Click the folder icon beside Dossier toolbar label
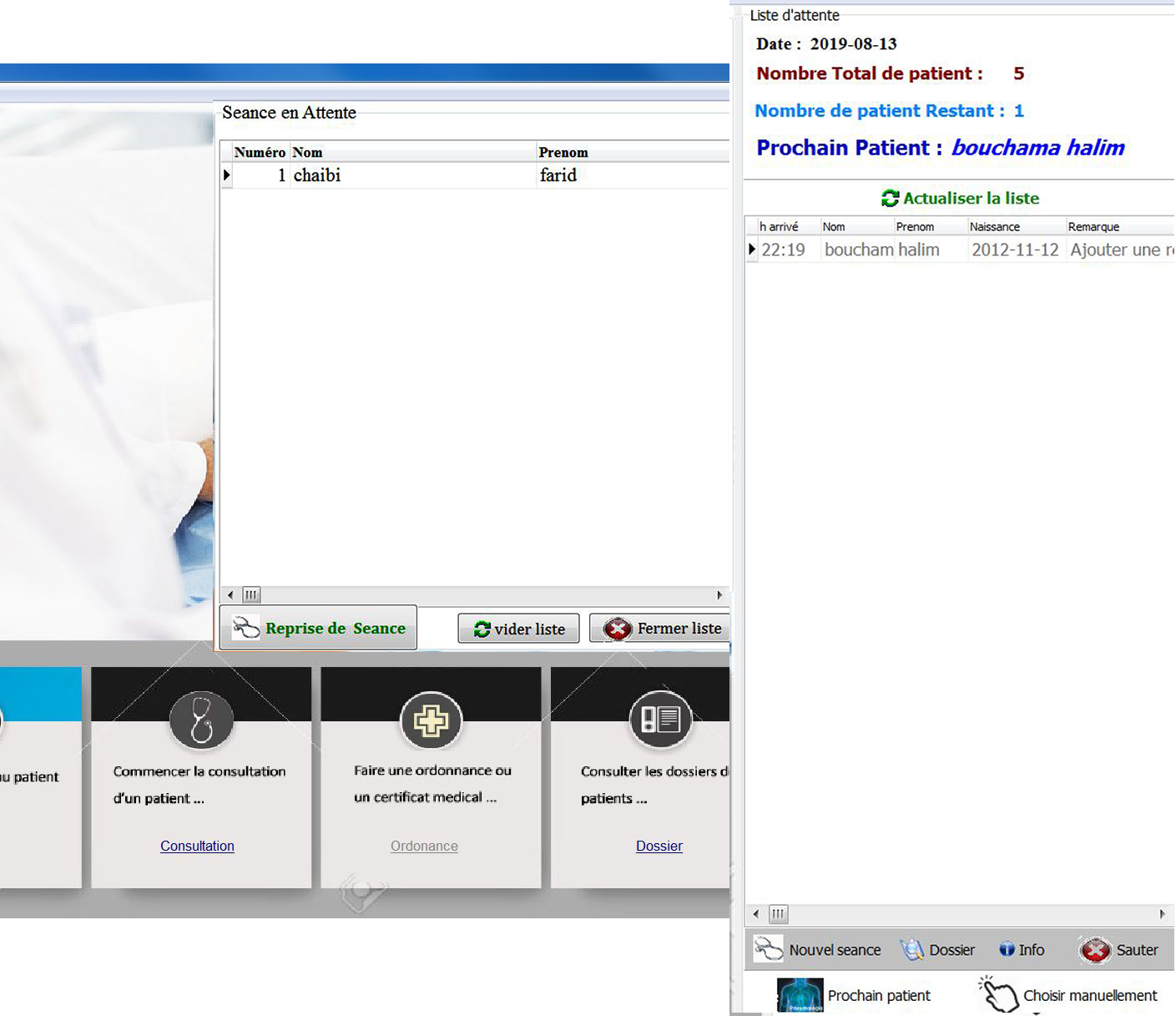Viewport: 1176px width, 1016px height. pyautogui.click(x=912, y=950)
